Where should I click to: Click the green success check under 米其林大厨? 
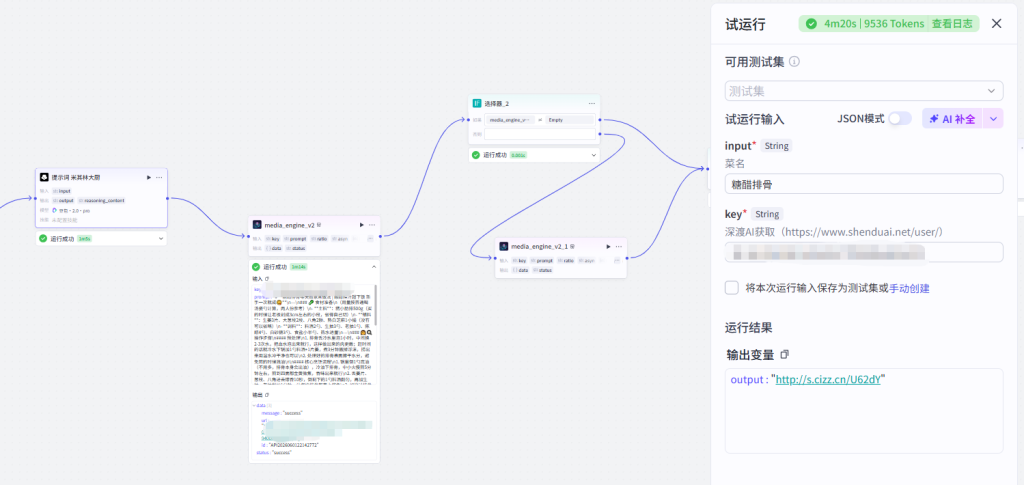(43, 238)
